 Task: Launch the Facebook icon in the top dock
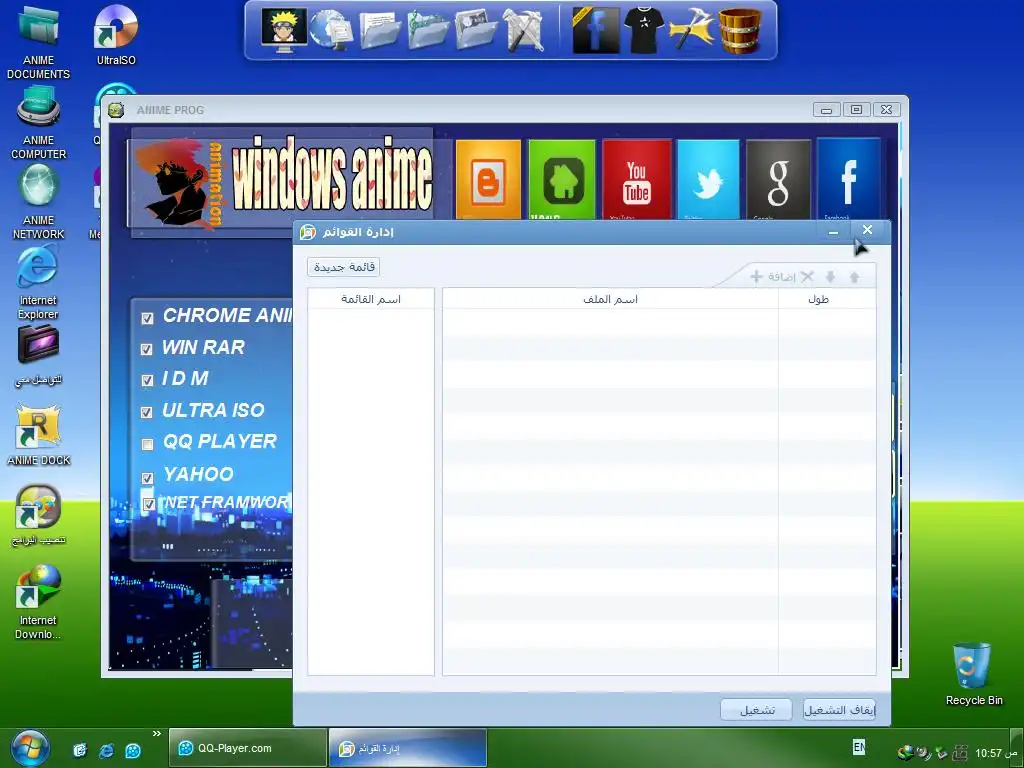click(596, 30)
